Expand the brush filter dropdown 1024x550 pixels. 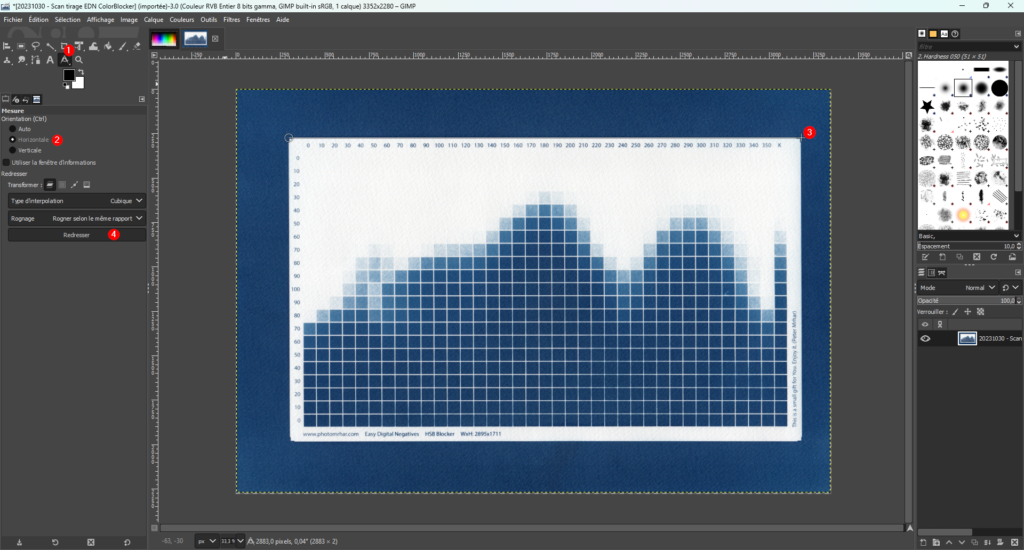point(1016,46)
